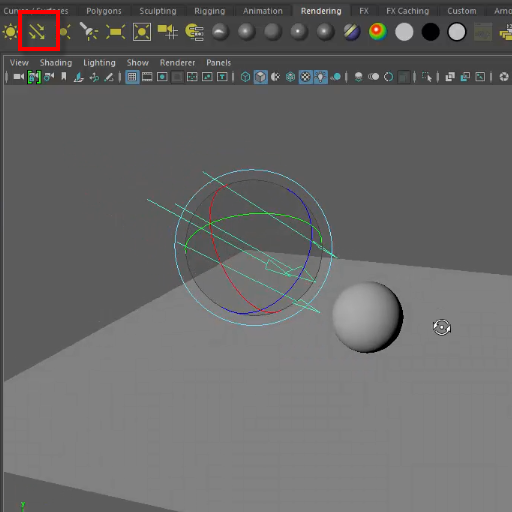This screenshot has width=512, height=512.
Task: Toggle screen space ambient occlusion
Action: point(359,77)
